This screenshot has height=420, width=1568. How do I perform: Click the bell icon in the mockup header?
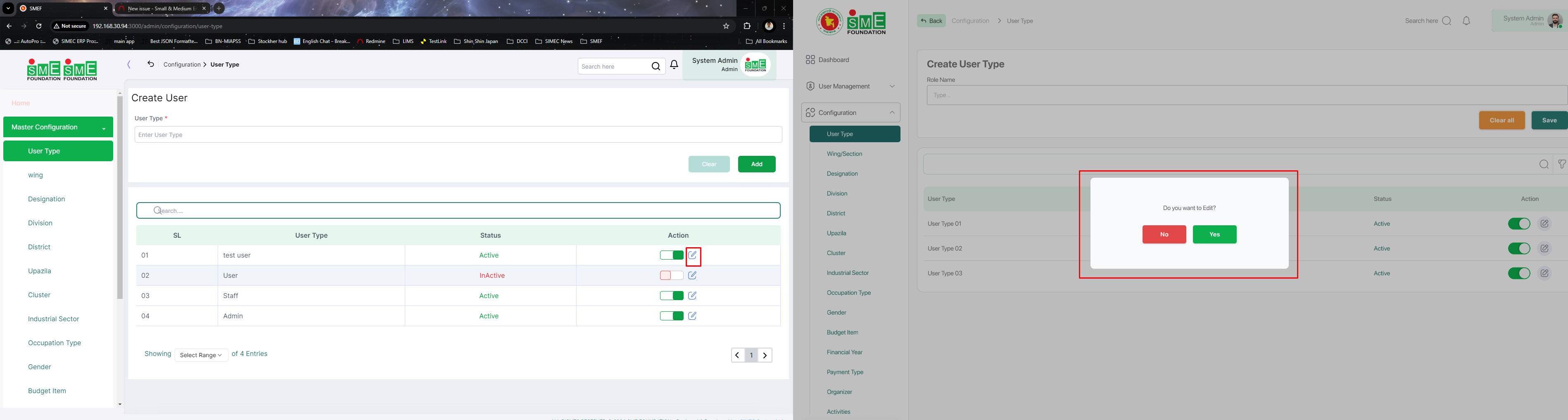click(1467, 21)
